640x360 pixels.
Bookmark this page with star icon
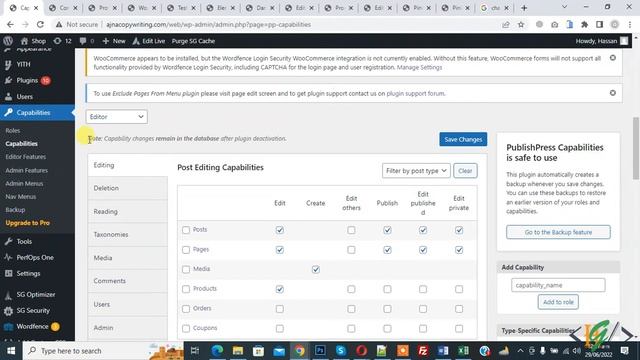521,24
